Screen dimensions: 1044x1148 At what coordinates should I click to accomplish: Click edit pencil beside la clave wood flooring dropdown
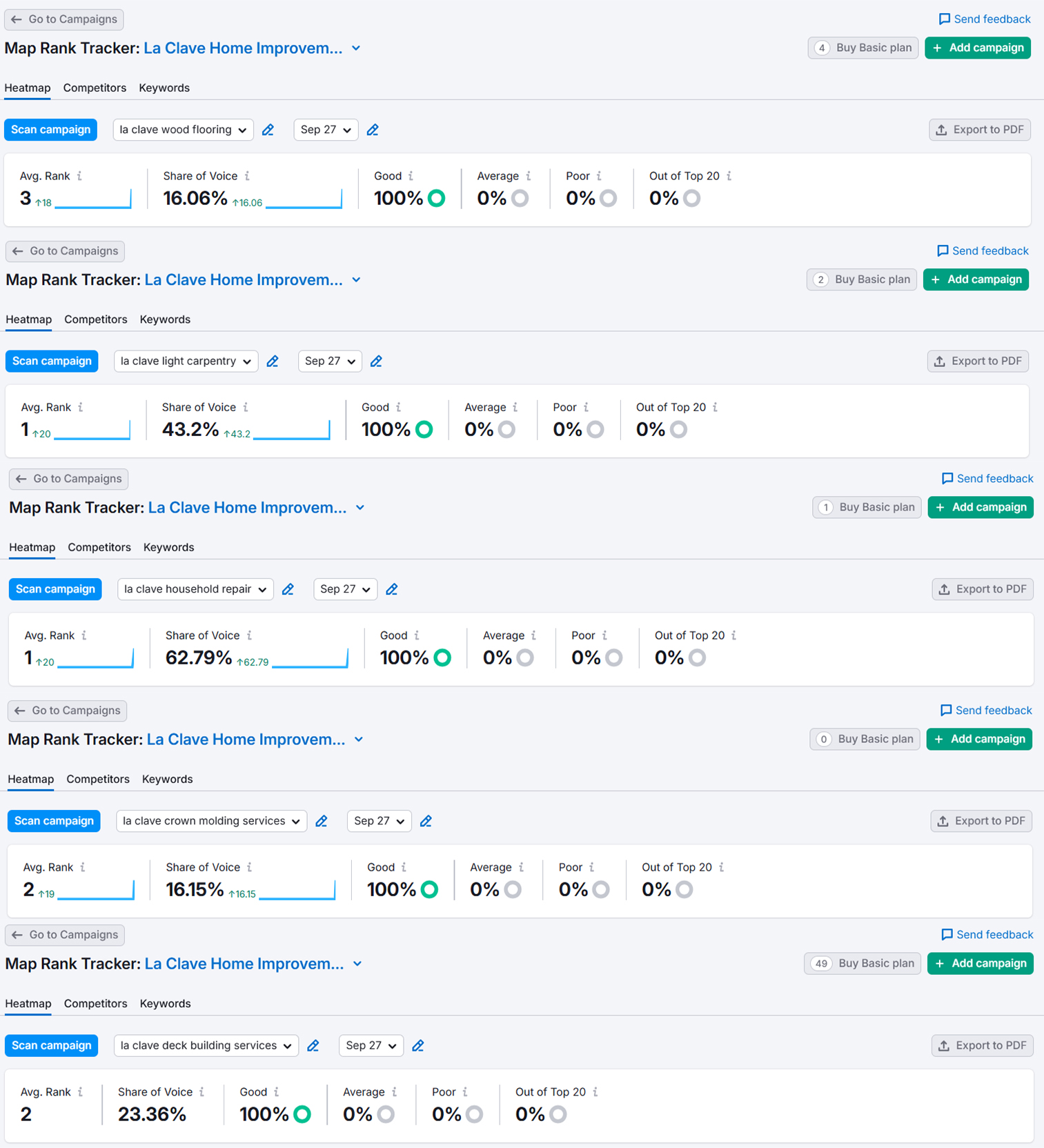[x=268, y=130]
